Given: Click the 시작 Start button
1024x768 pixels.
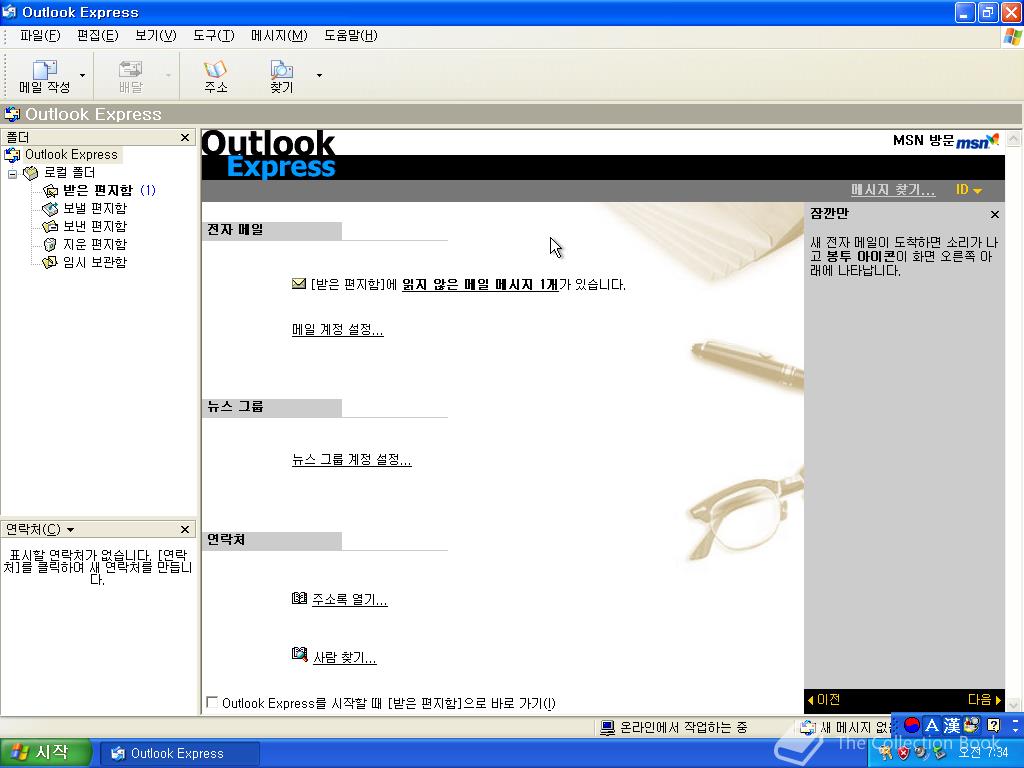Looking at the screenshot, I should pos(44,753).
